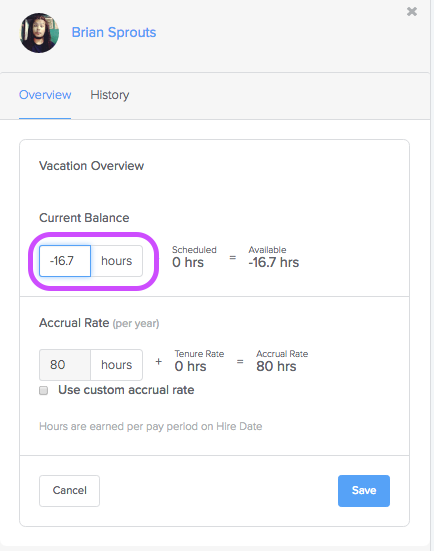434x551 pixels.
Task: Click the Available -16.7 hrs value
Action: click(x=274, y=262)
